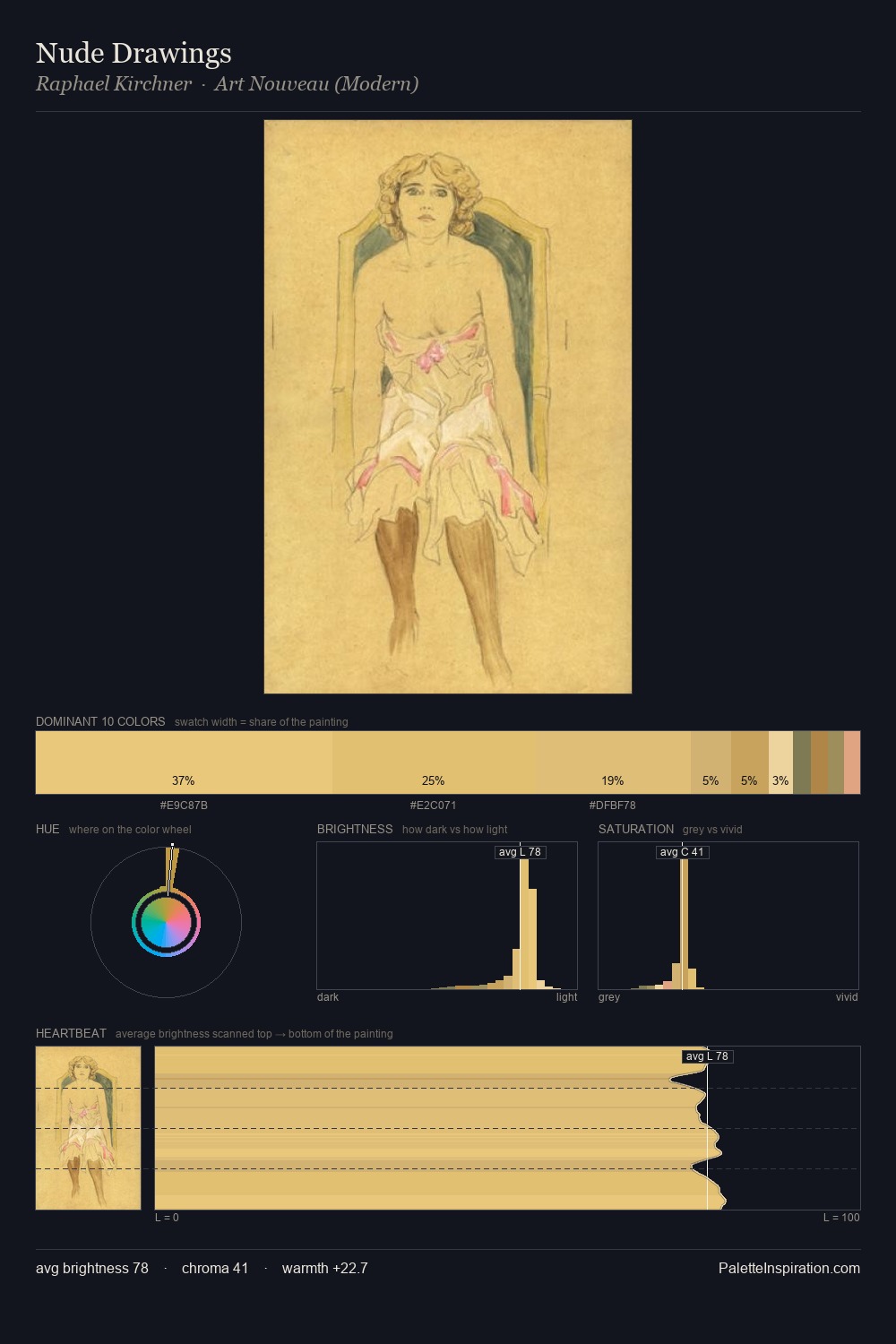896x1344 pixels.
Task: Click the artist name Raphael Kirchner
Action: click(x=114, y=84)
